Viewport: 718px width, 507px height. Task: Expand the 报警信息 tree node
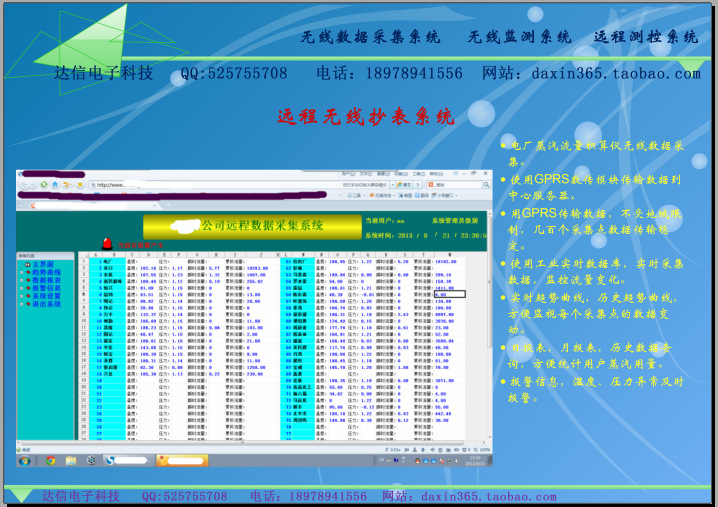pos(22,288)
